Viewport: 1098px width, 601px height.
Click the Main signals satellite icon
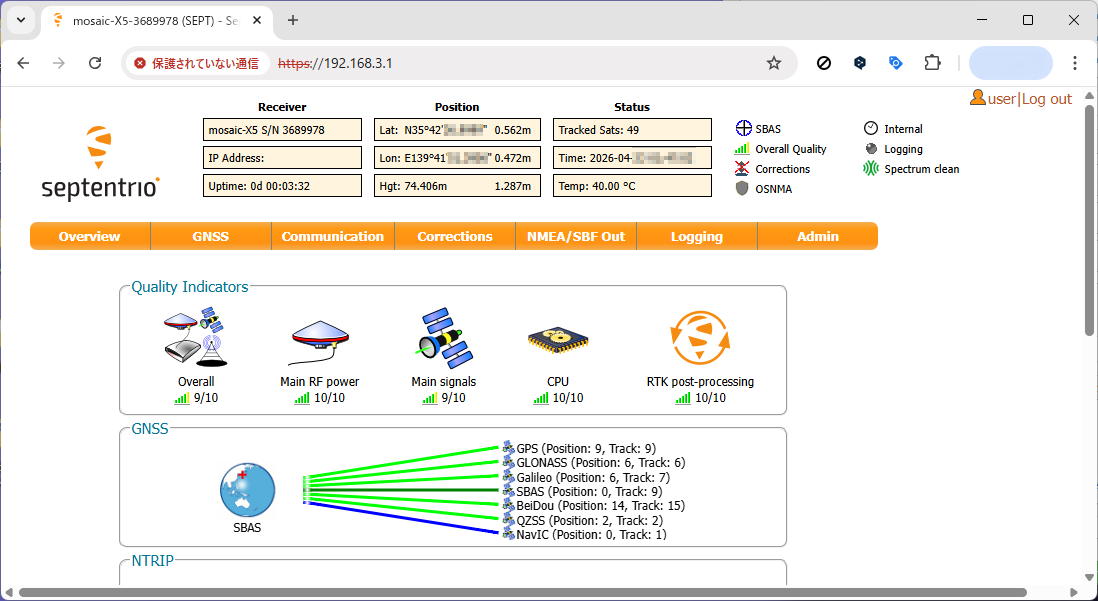443,338
